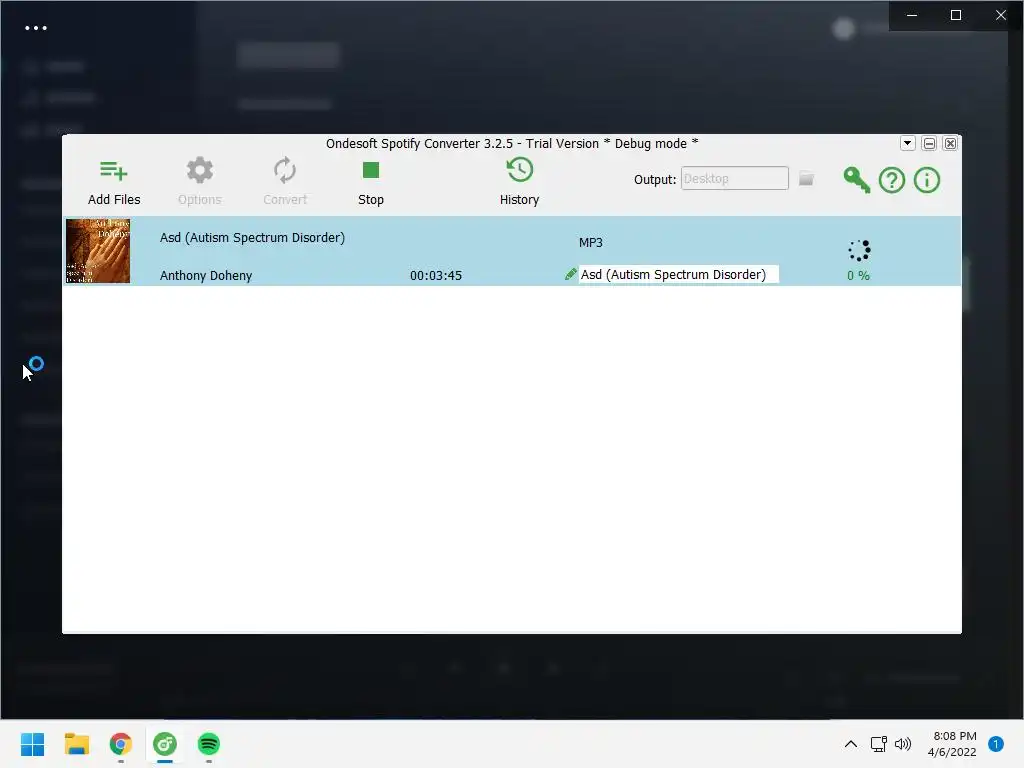Open the converter title bar dropdown arrow
1024x768 pixels.
click(908, 143)
